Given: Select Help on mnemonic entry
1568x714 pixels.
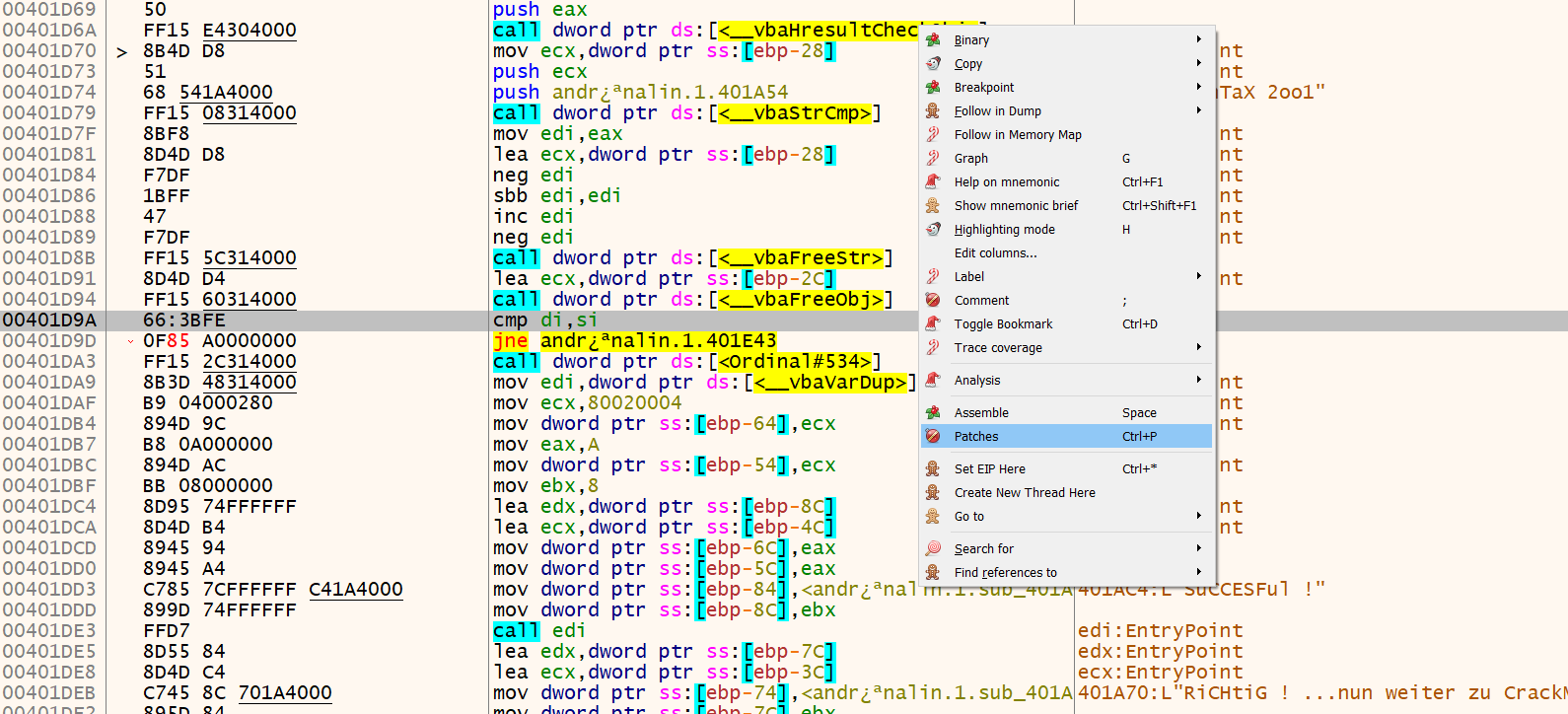Looking at the screenshot, I should click(x=1066, y=182).
